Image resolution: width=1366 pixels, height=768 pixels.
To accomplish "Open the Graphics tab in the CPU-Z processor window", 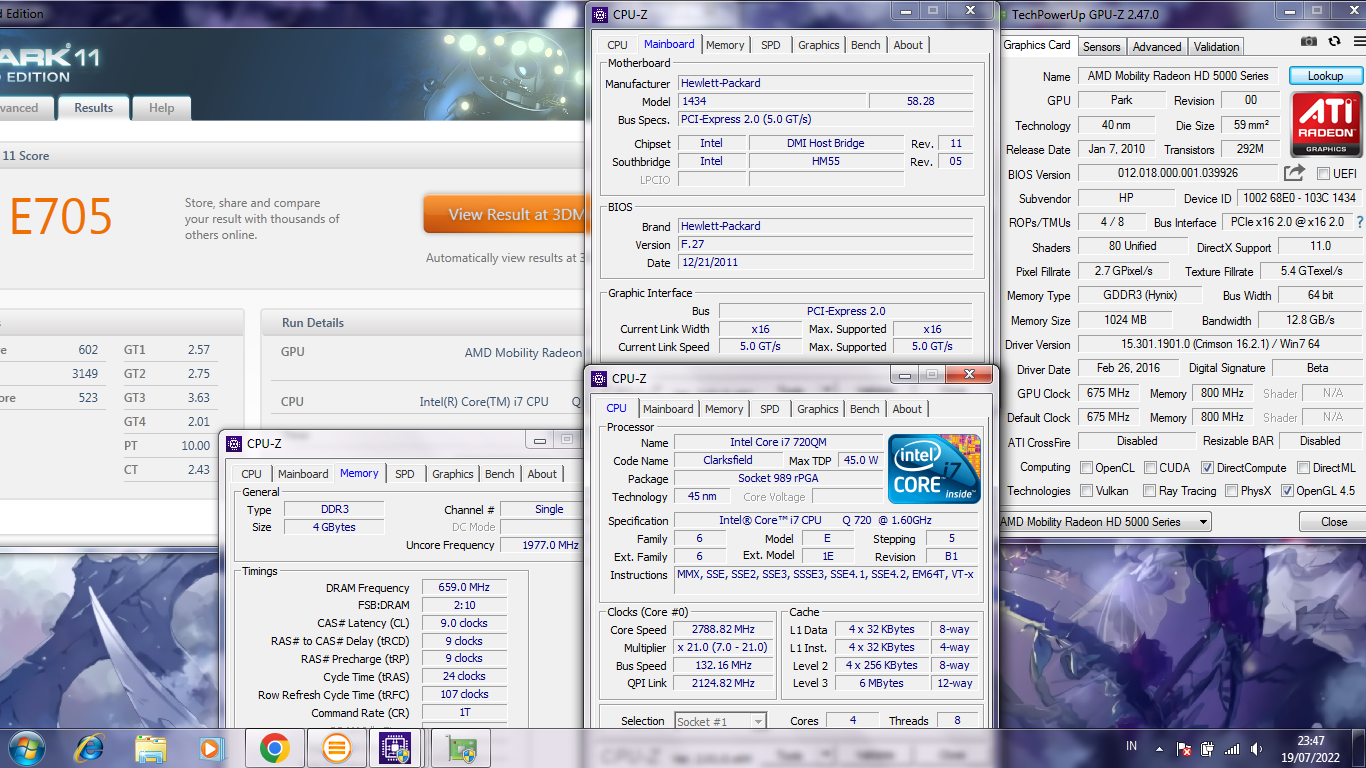I will [x=818, y=409].
